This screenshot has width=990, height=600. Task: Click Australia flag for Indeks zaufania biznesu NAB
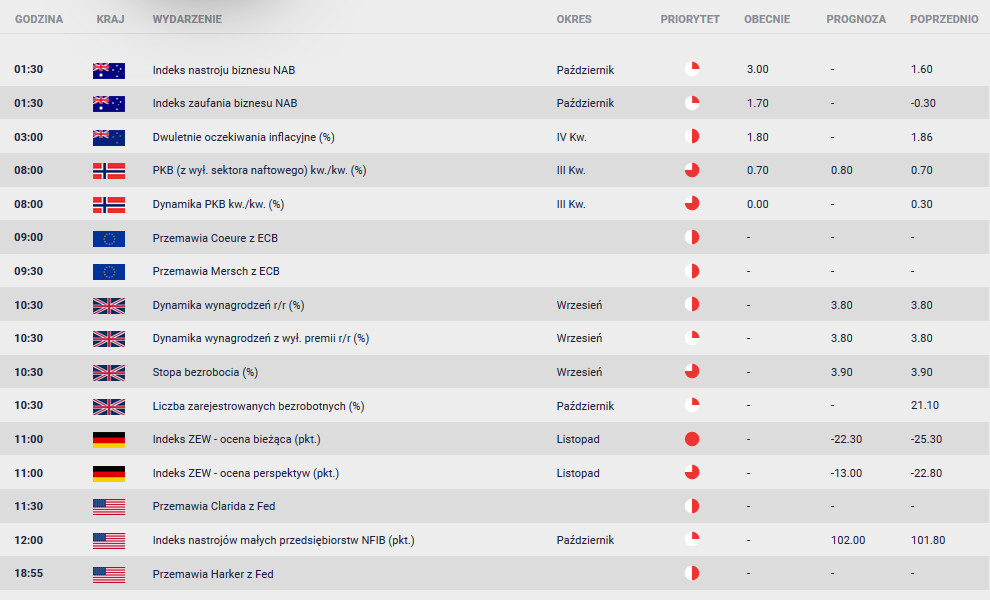(x=109, y=104)
